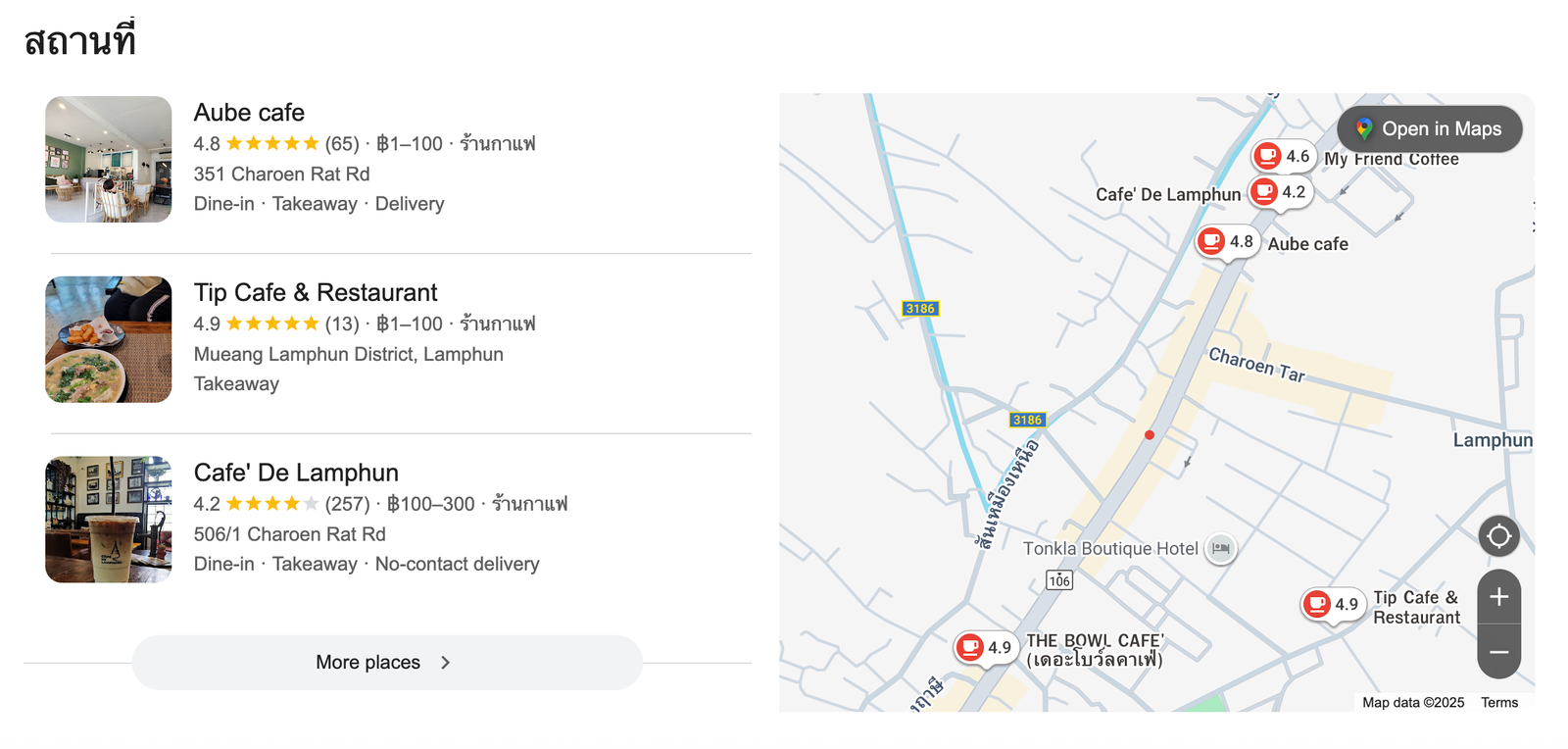The image size is (1568, 749).
Task: Open the Aube cafe listing title
Action: tap(249, 113)
